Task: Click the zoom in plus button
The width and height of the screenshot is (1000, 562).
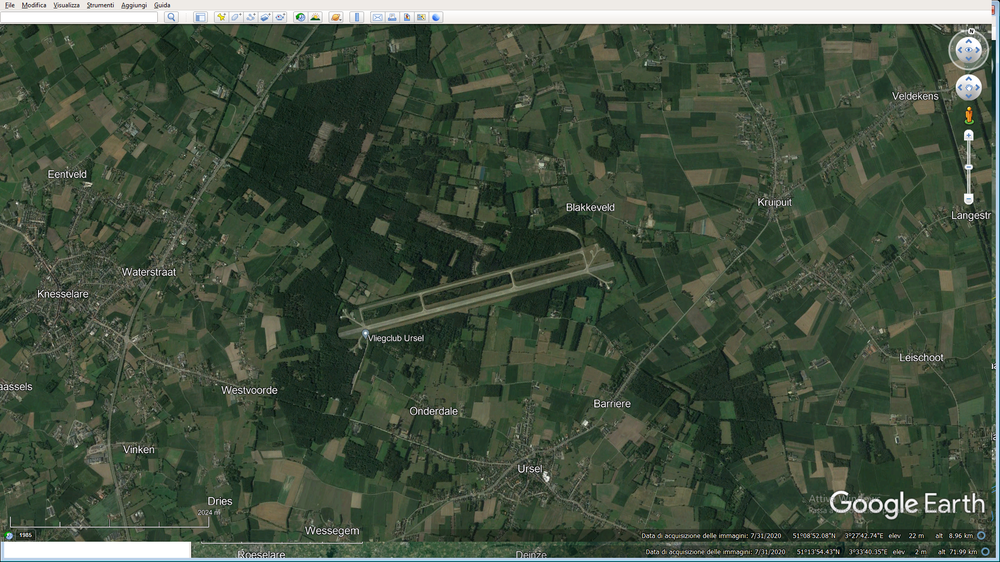Action: (969, 135)
